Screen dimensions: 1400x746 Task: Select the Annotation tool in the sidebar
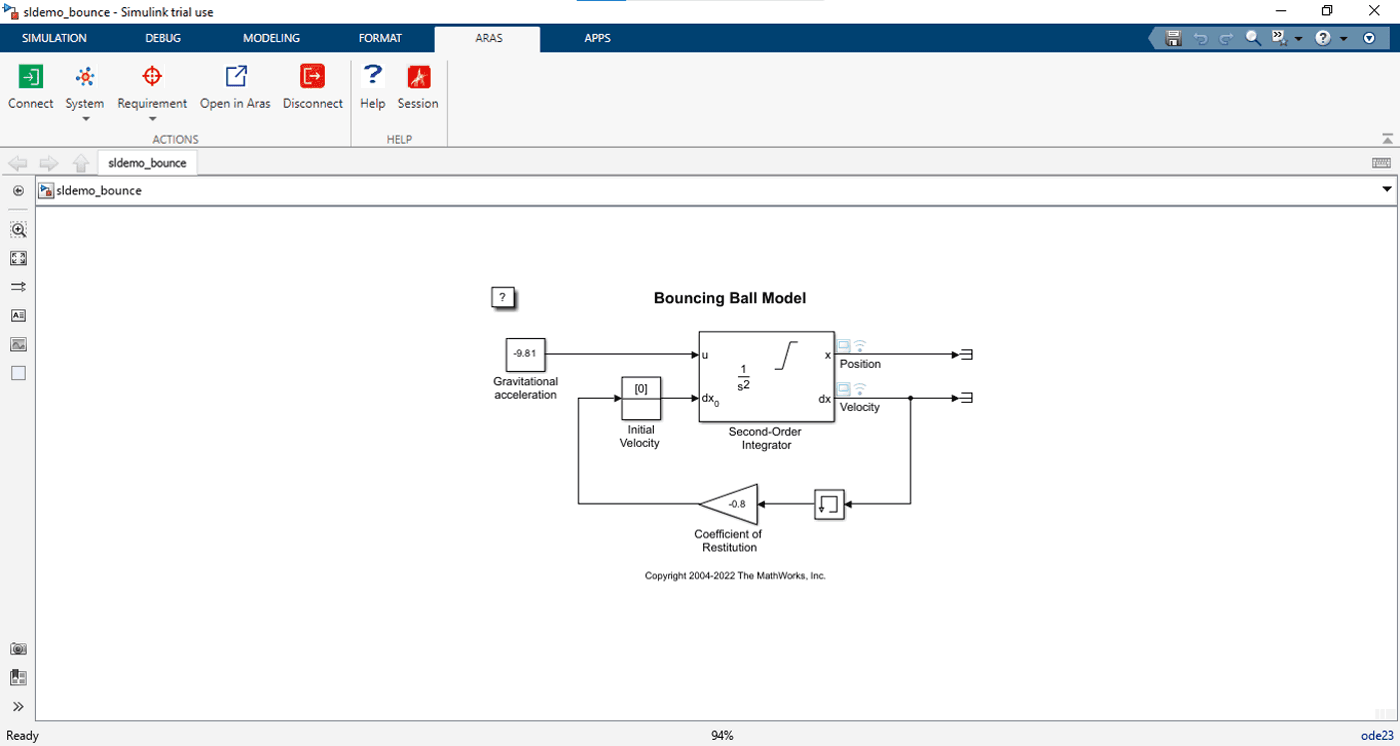[x=18, y=315]
